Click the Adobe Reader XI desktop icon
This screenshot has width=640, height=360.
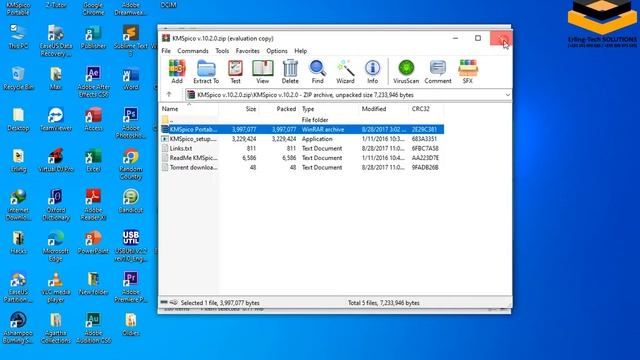coord(93,204)
